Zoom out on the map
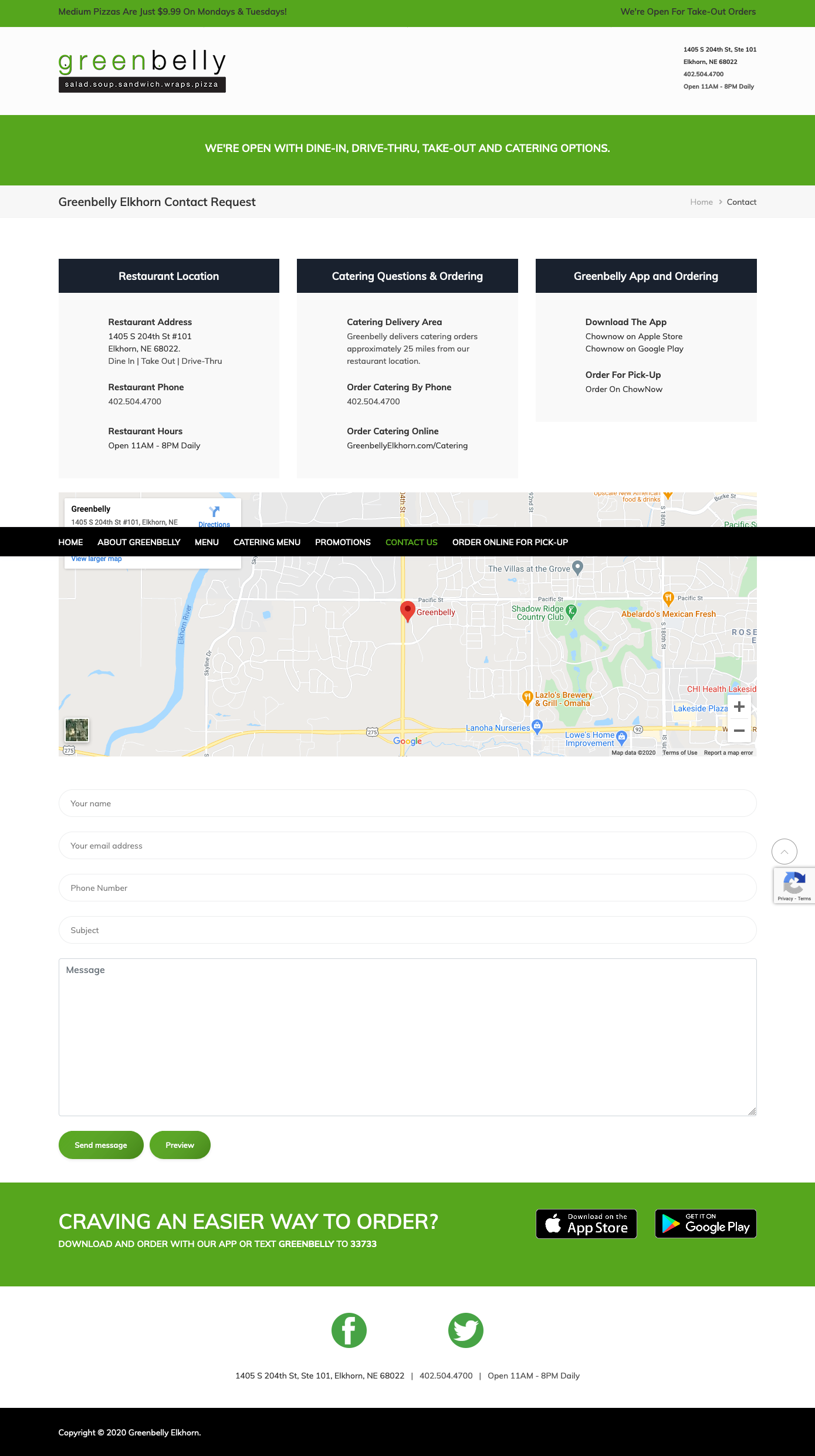The width and height of the screenshot is (815, 1456). [739, 731]
